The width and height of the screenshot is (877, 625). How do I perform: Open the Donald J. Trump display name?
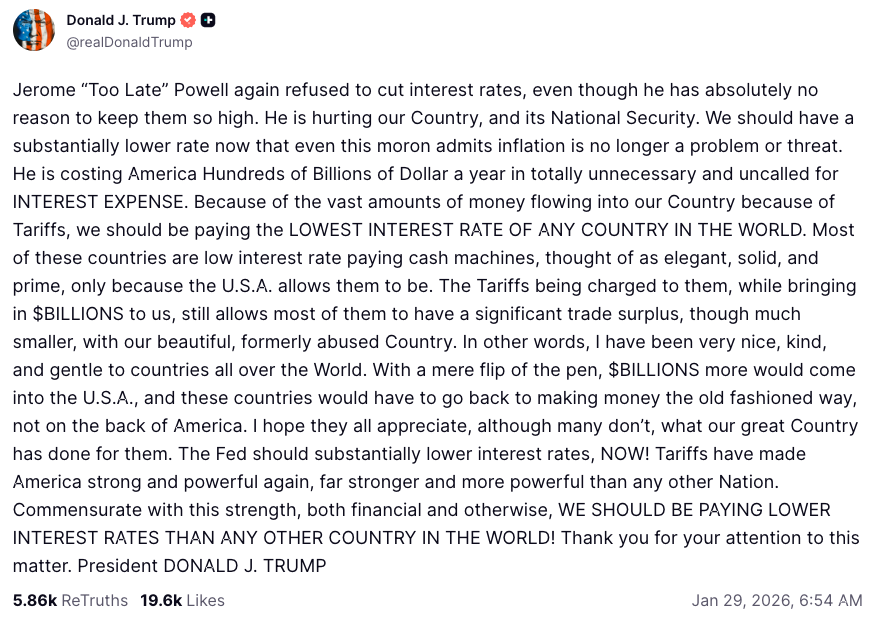coord(120,20)
